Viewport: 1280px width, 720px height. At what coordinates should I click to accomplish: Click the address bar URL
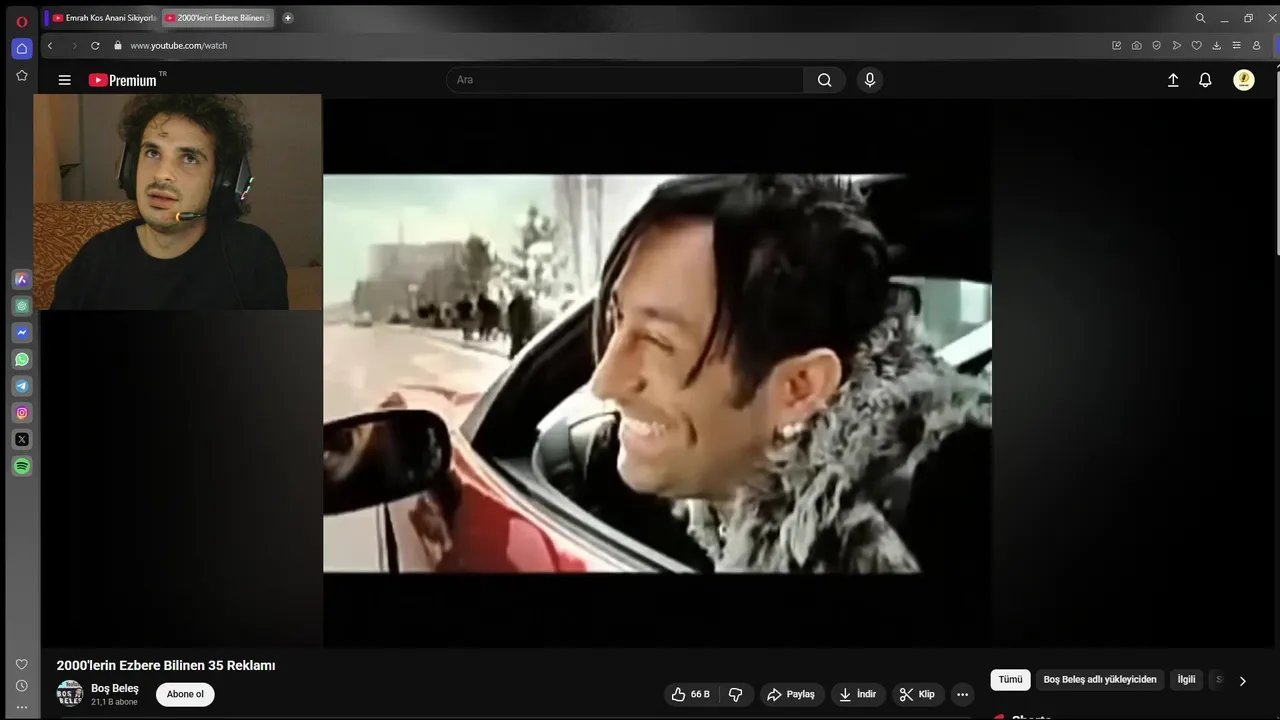click(178, 45)
